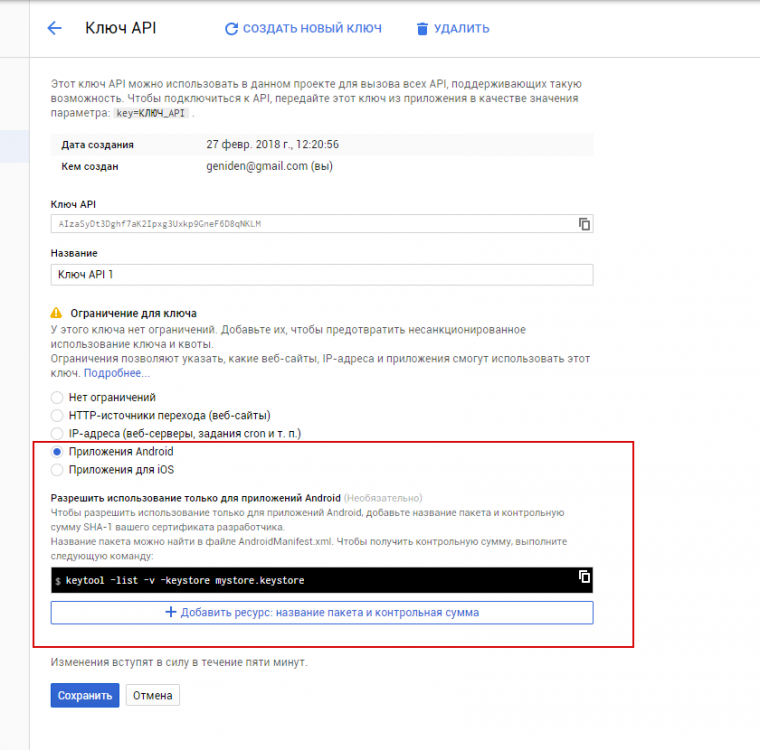Screen dimensions: 760x750
Task: Click the trash bin delete icon
Action: [422, 29]
